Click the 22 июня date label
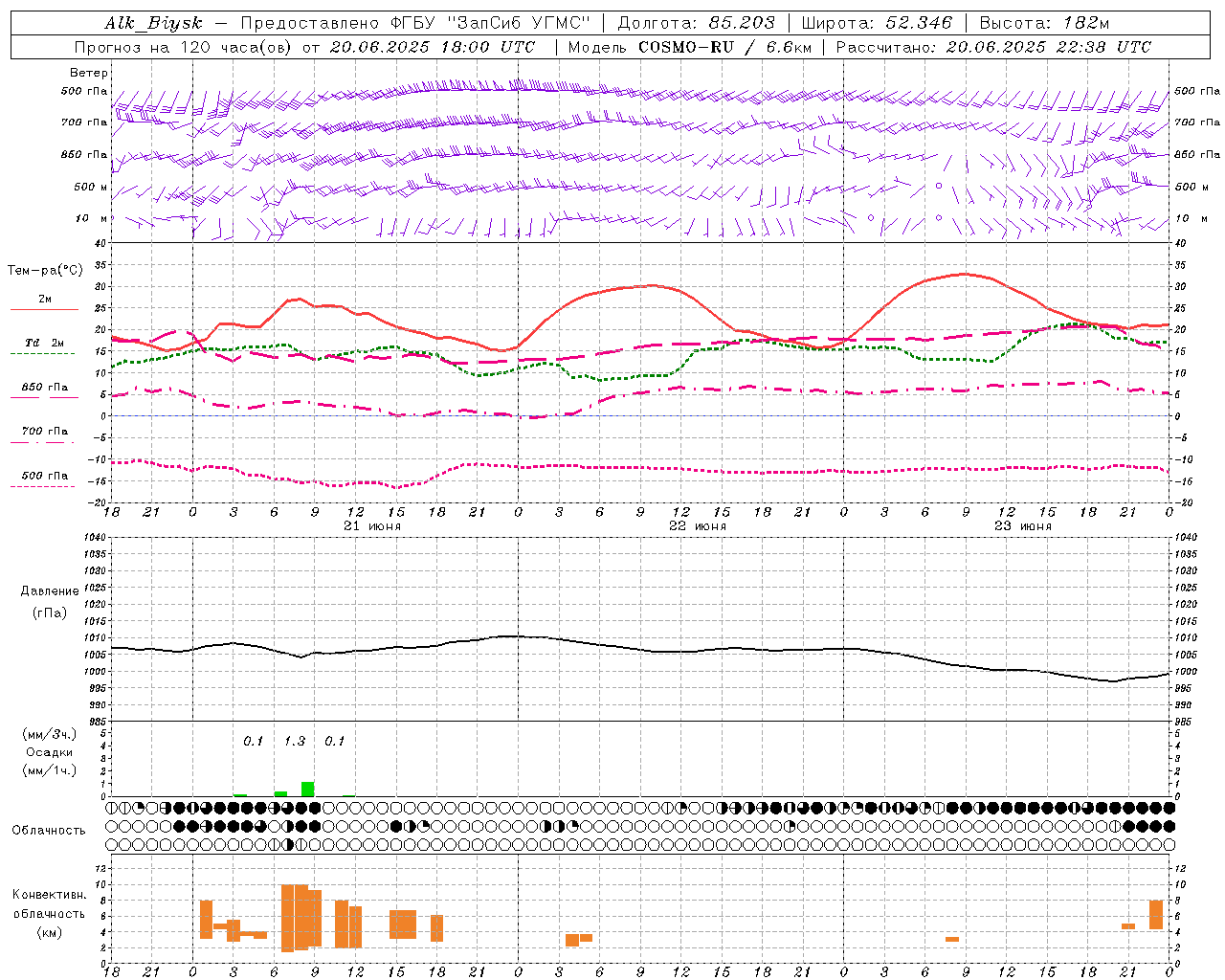This screenshot has height=980, width=1225. tap(698, 526)
